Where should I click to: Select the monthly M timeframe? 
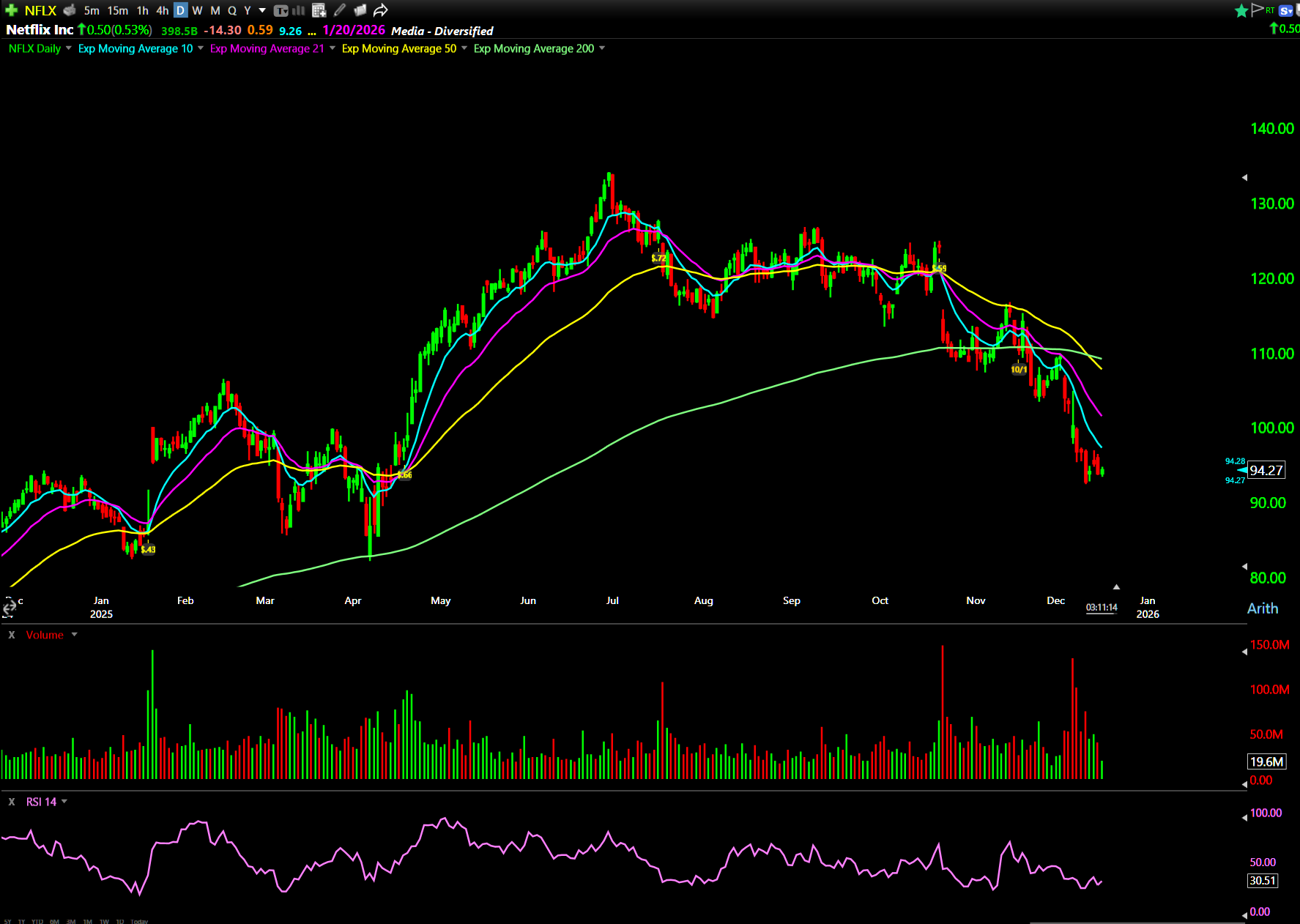[x=215, y=10]
